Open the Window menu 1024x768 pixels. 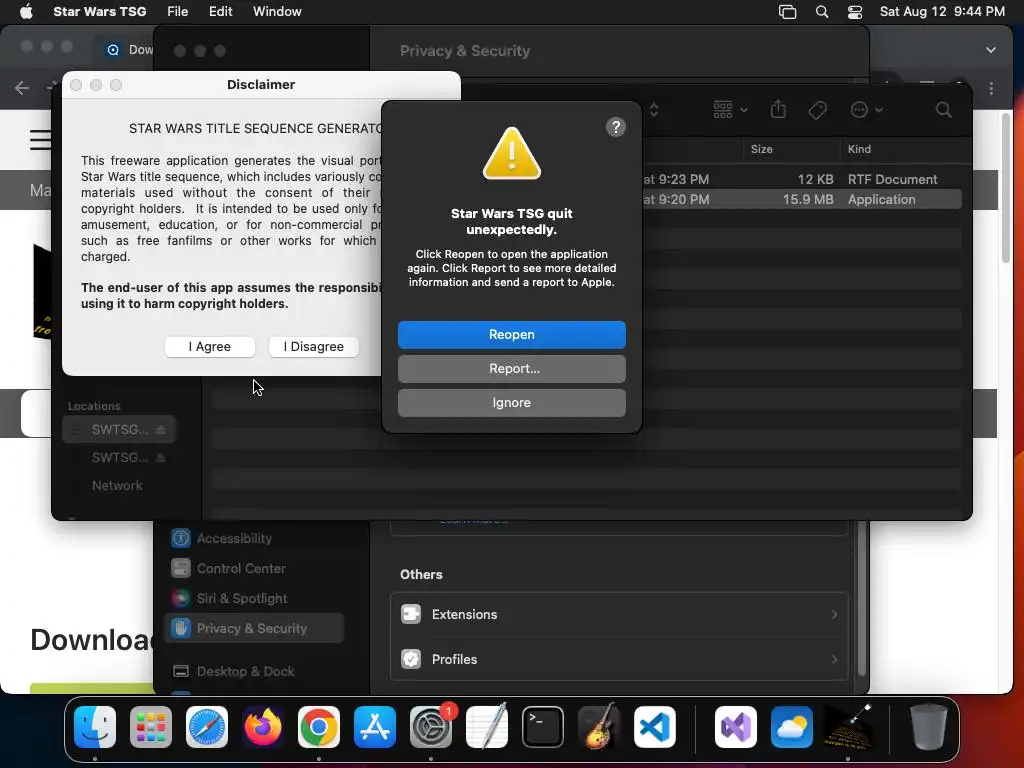(x=277, y=11)
